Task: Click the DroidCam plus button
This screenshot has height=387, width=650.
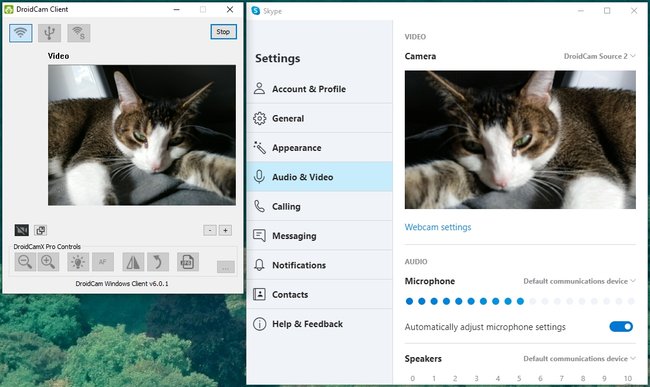Action: click(225, 230)
